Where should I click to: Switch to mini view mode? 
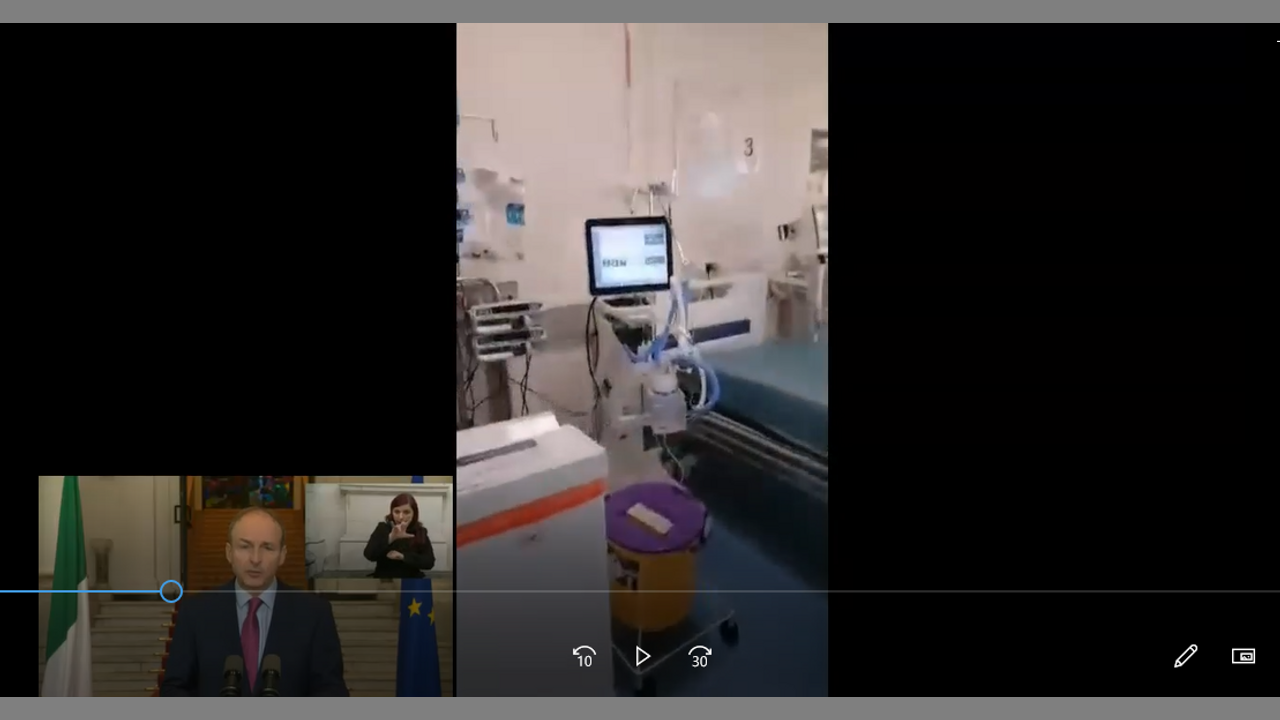1243,656
